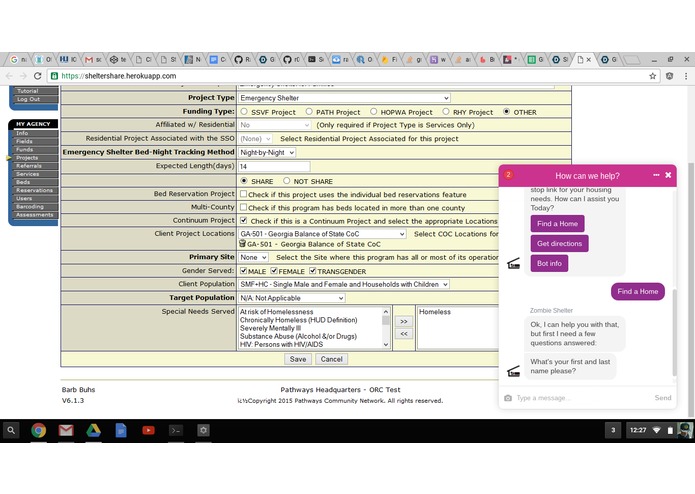Click the trash icon beside GA-501 location
Screen dimensions: 695x494
(242, 244)
